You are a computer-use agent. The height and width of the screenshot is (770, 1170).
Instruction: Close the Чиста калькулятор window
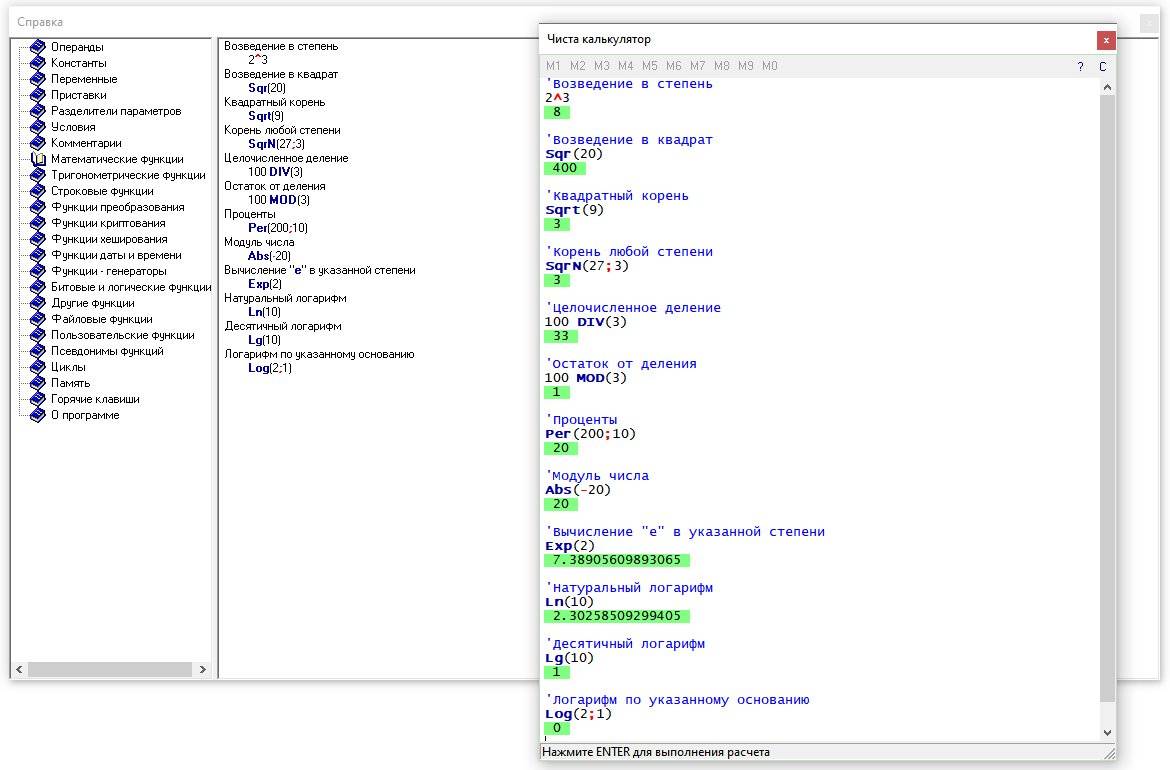pyautogui.click(x=1106, y=40)
